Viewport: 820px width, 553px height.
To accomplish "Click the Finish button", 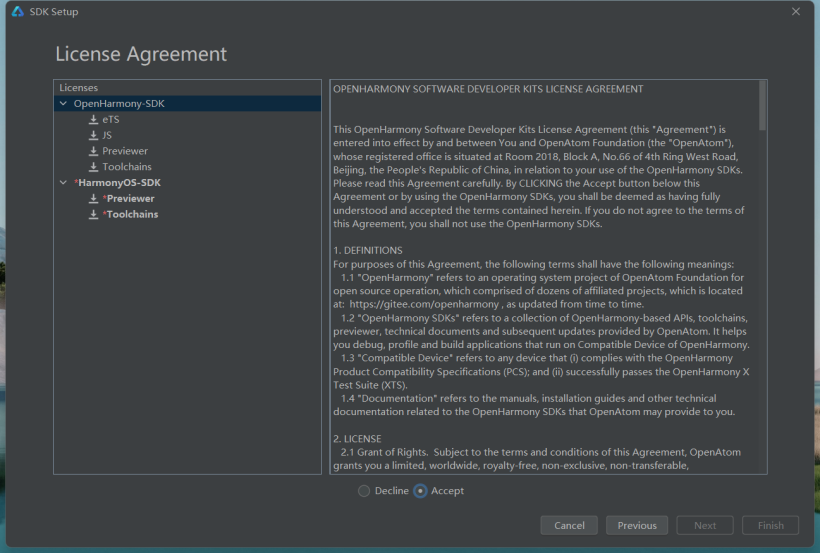I will [770, 525].
